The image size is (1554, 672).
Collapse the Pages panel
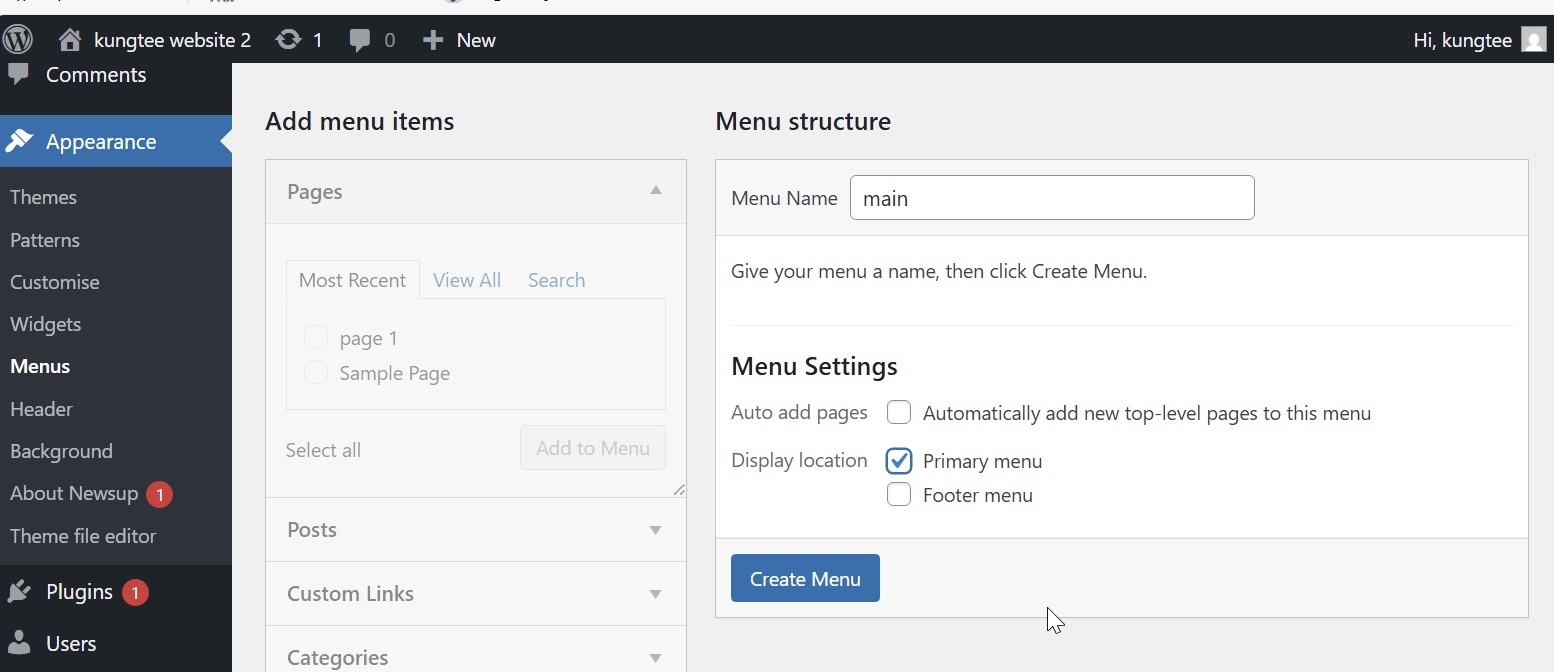pos(656,191)
